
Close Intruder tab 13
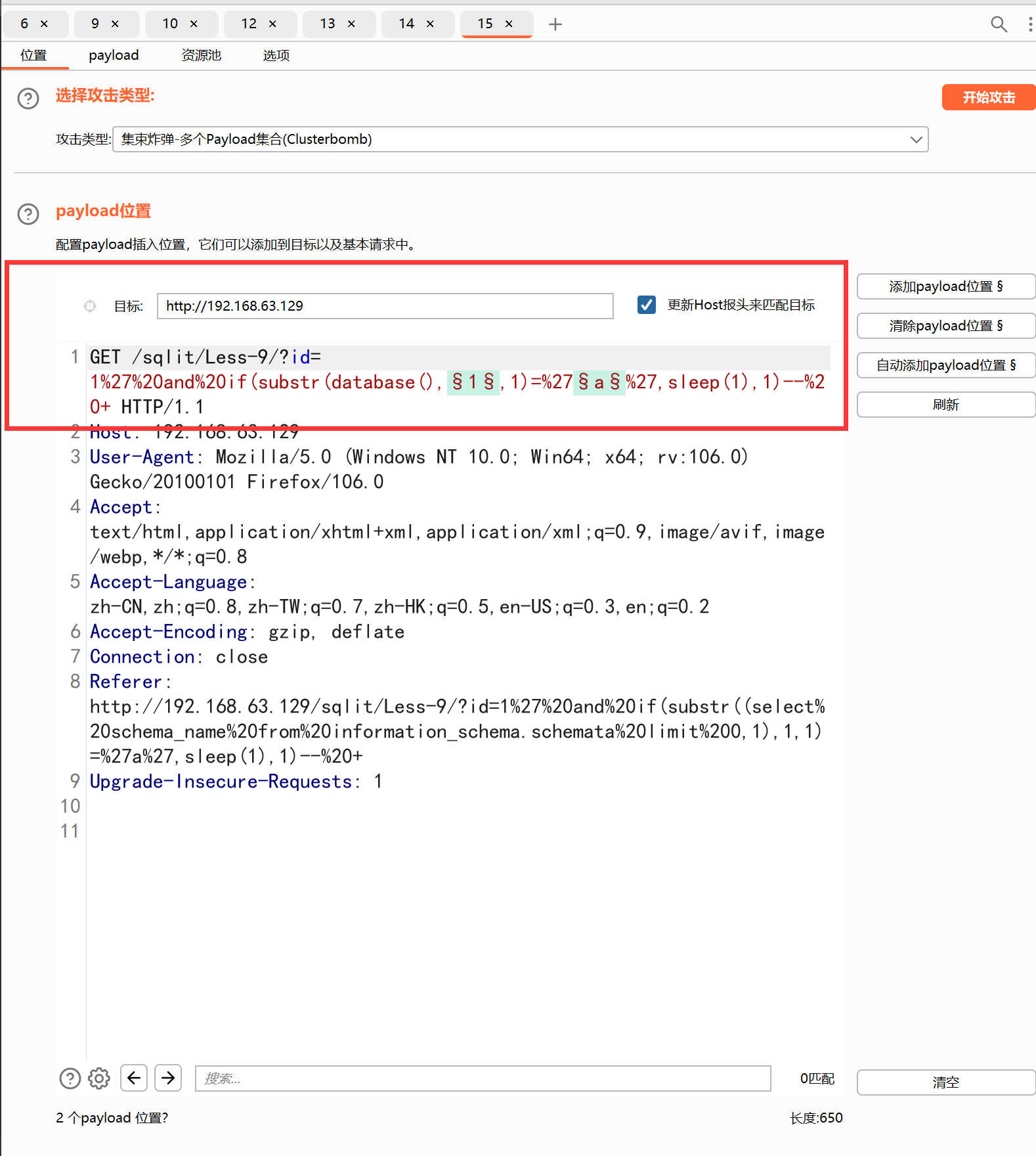point(351,24)
